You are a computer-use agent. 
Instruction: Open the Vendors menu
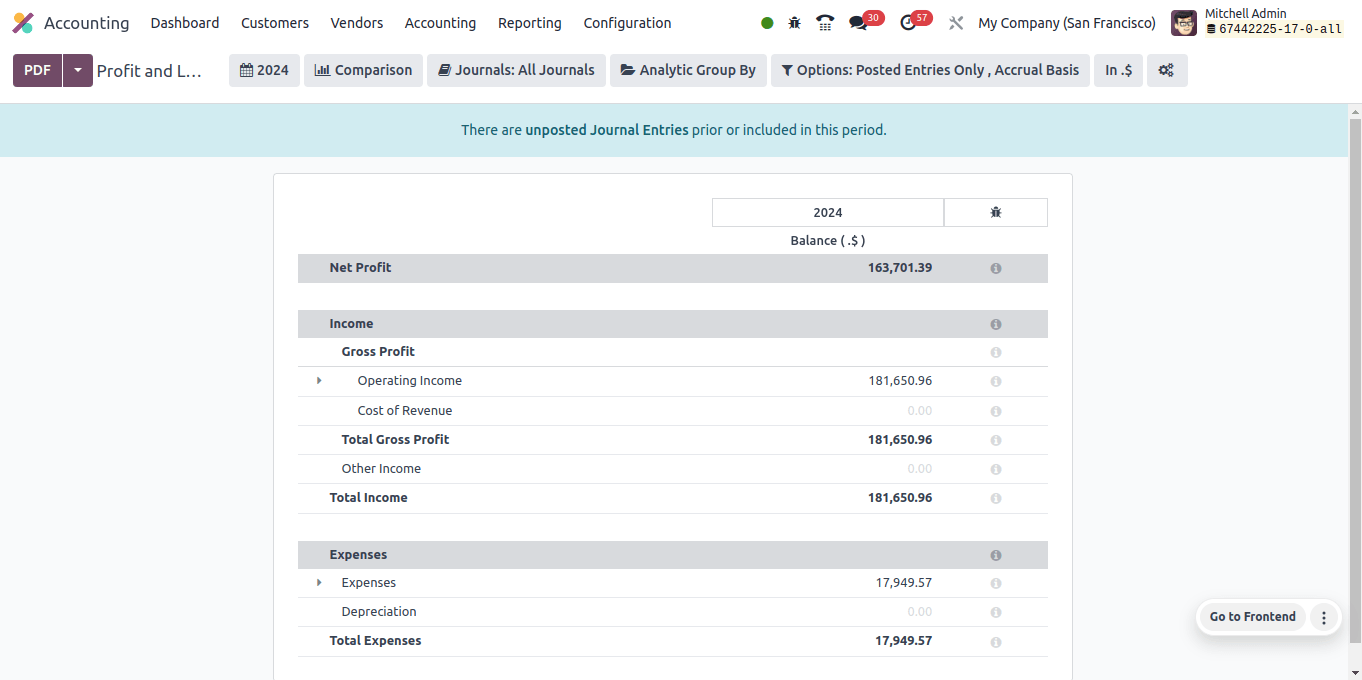[357, 23]
